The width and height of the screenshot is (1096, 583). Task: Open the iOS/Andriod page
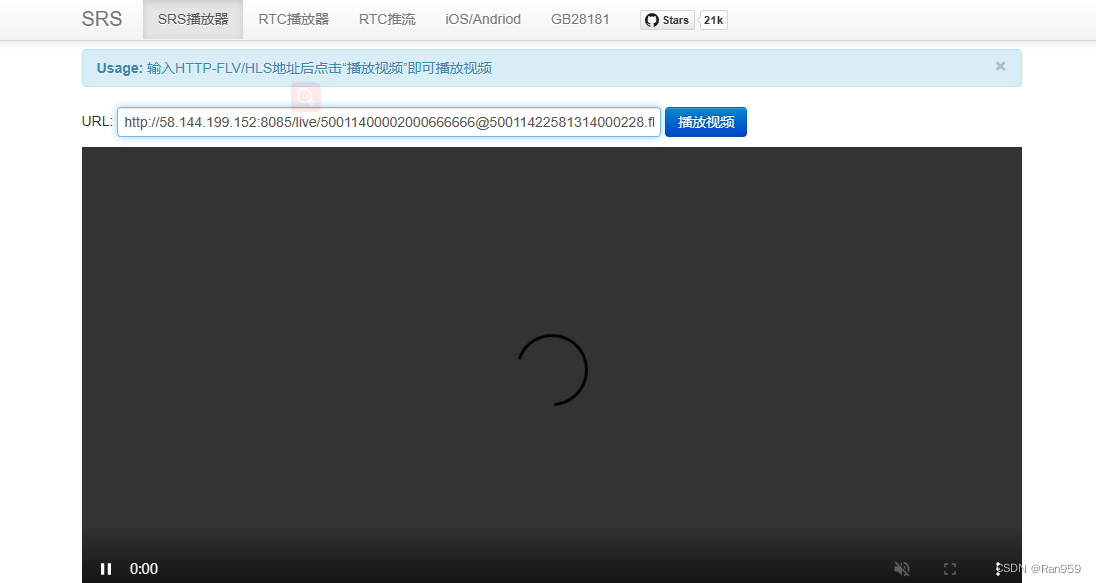pyautogui.click(x=482, y=18)
